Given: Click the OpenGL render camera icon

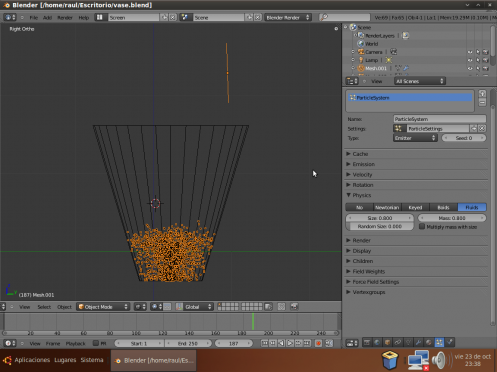Looking at the screenshot, I should (x=294, y=307).
